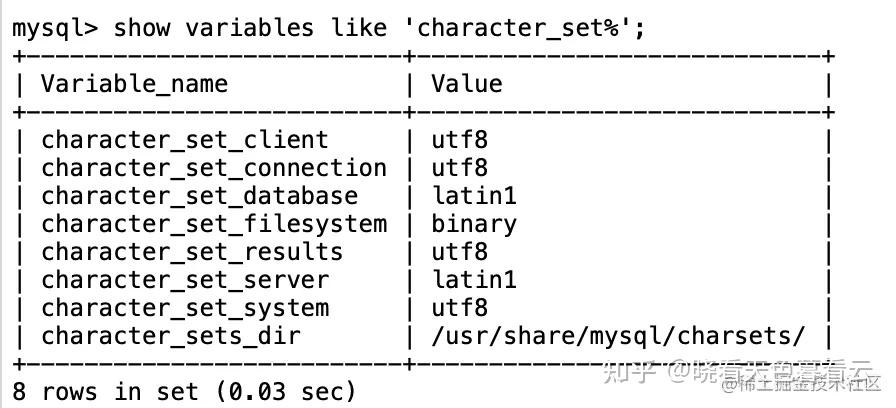Click the character_set_results variable name
The width and height of the screenshot is (896, 408).
[x=192, y=253]
